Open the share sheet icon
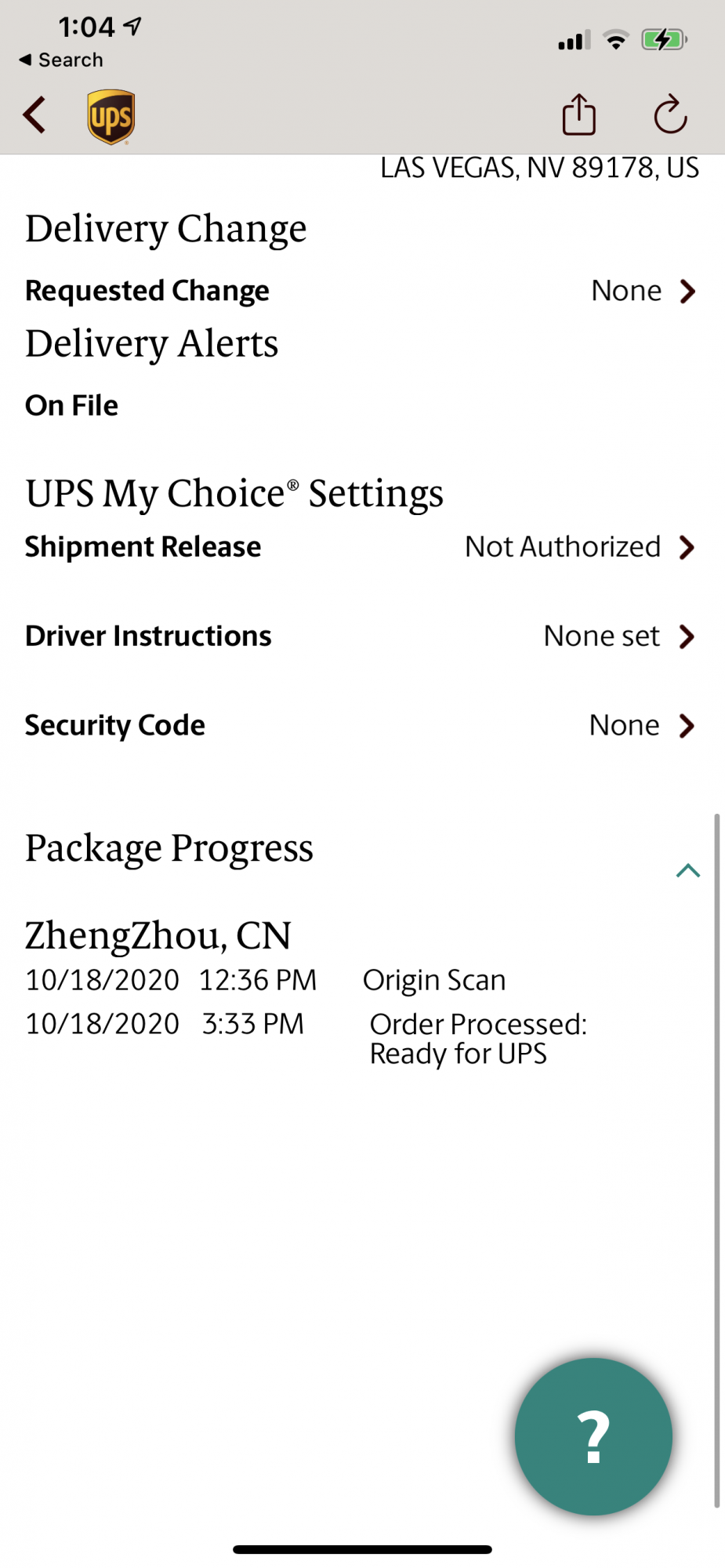 (579, 115)
